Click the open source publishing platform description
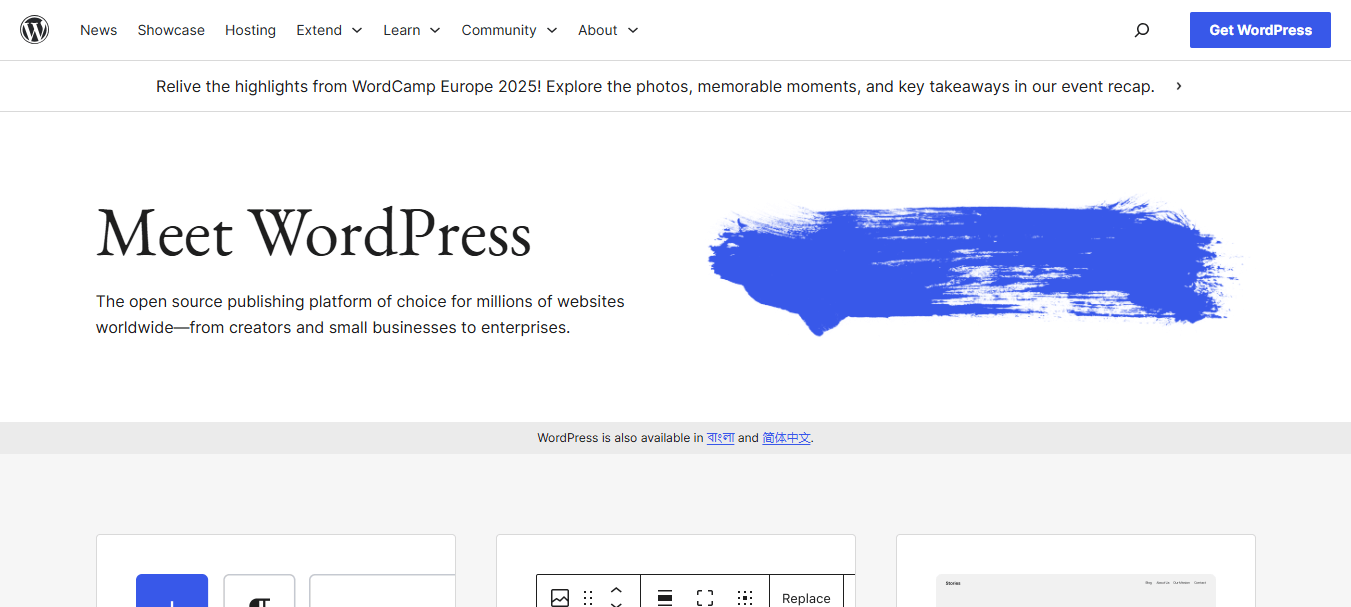 pyautogui.click(x=360, y=314)
